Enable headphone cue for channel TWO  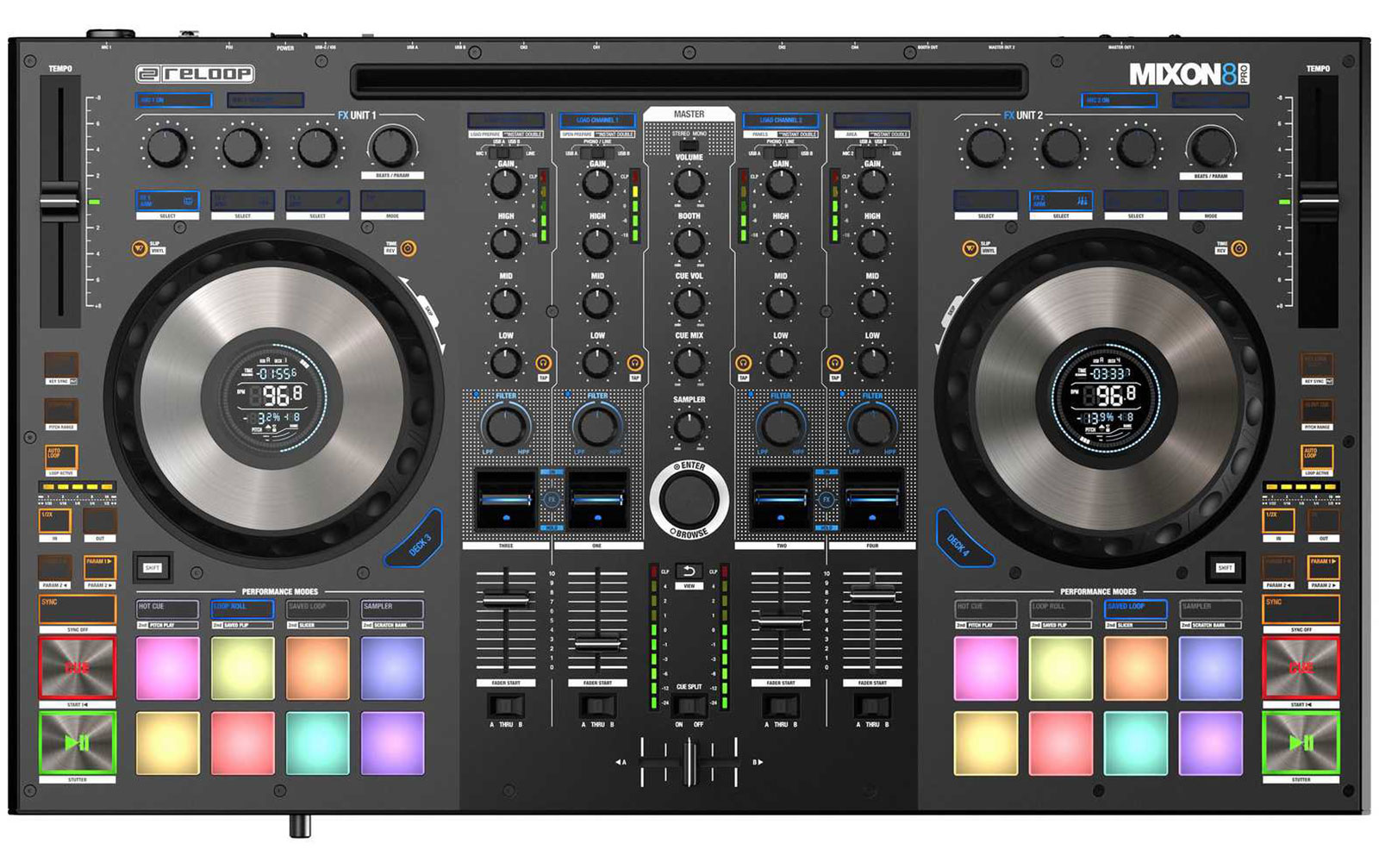743,363
